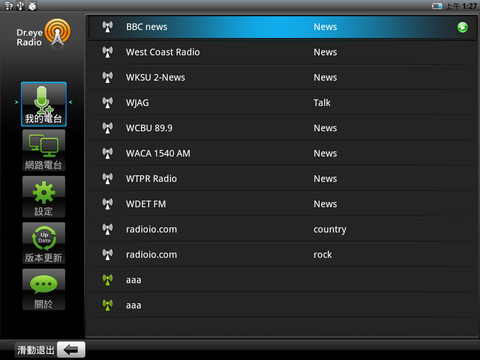This screenshot has height=360, width=480.
Task: Click the News genre on the WTPR Radio row
Action: 325,179
